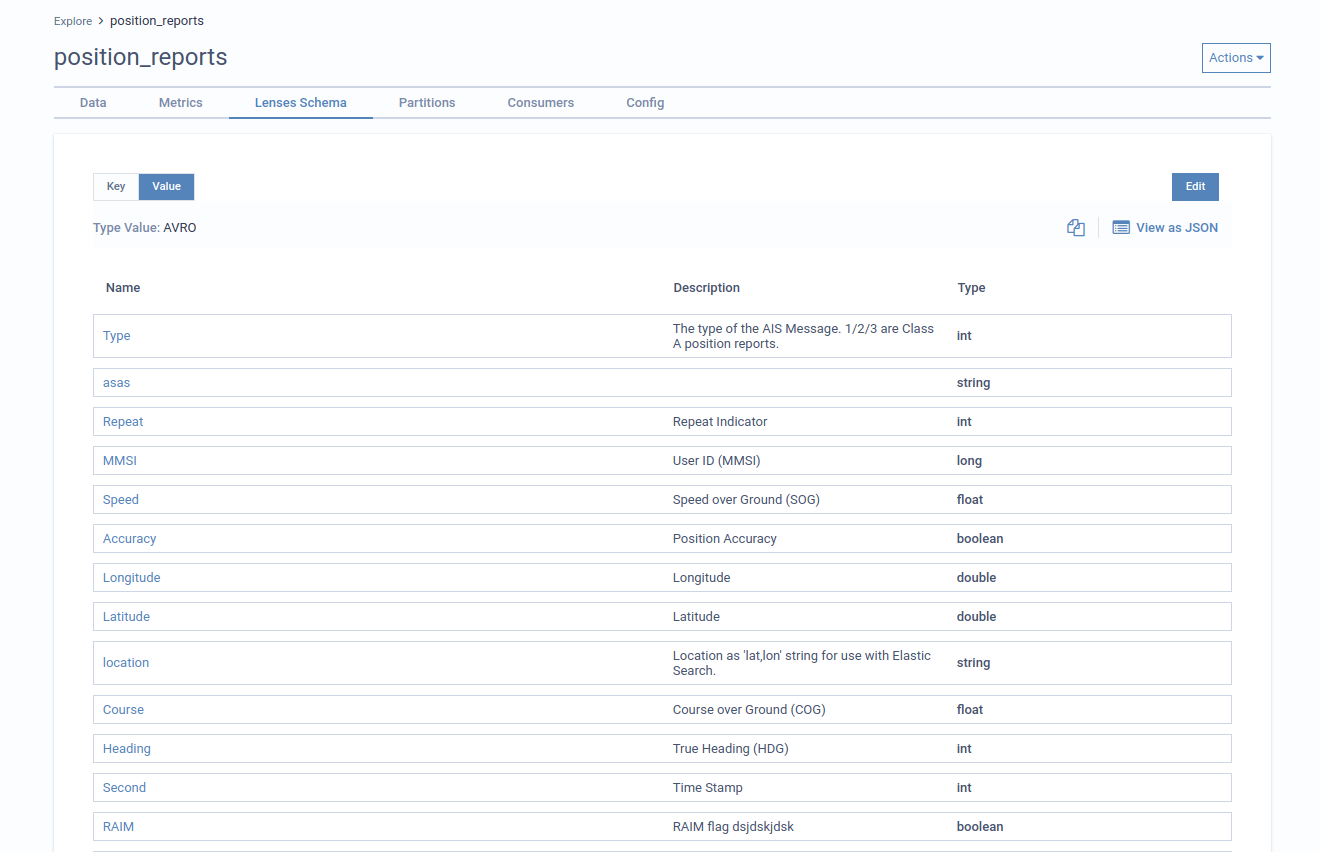Select the Value schema toggle
1320x852 pixels.
point(166,187)
